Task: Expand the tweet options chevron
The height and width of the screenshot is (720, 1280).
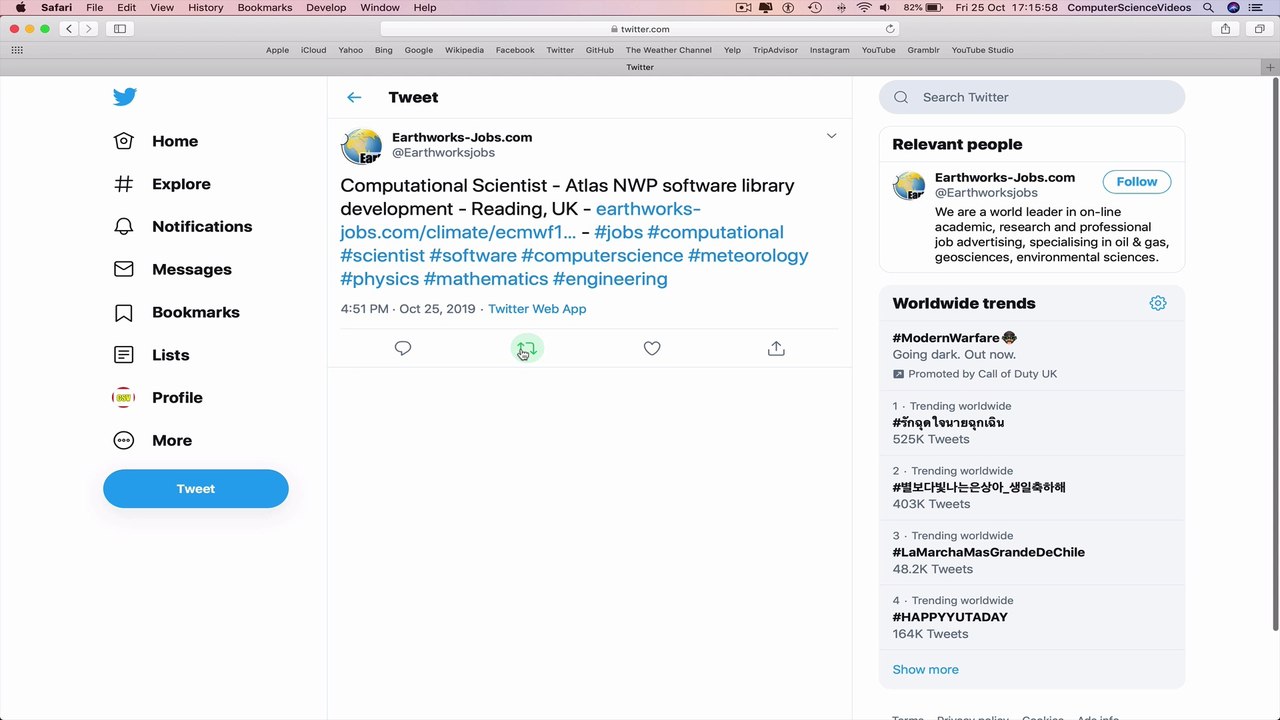Action: point(831,136)
